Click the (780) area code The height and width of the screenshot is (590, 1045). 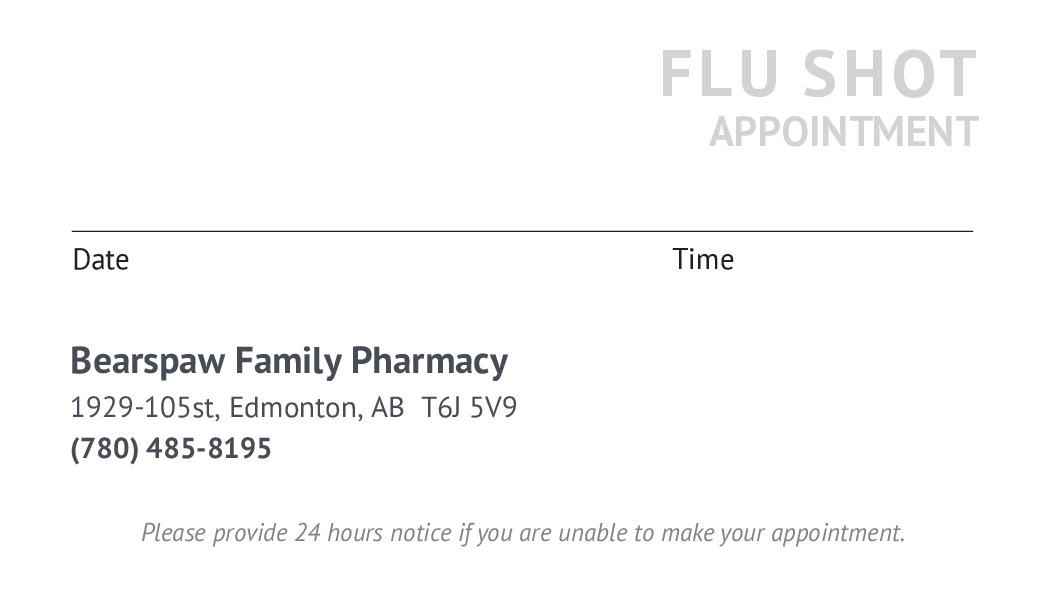point(104,449)
